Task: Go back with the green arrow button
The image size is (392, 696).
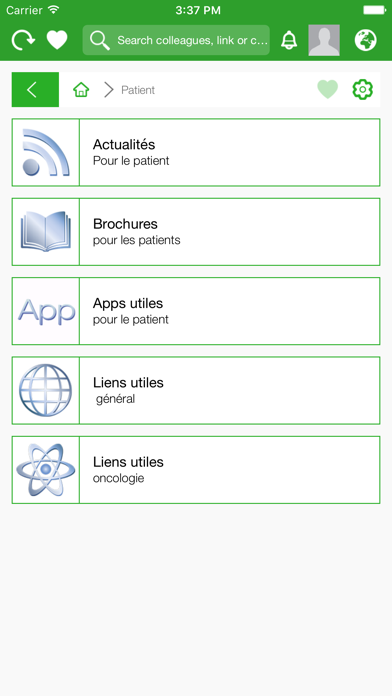Action: pos(35,90)
